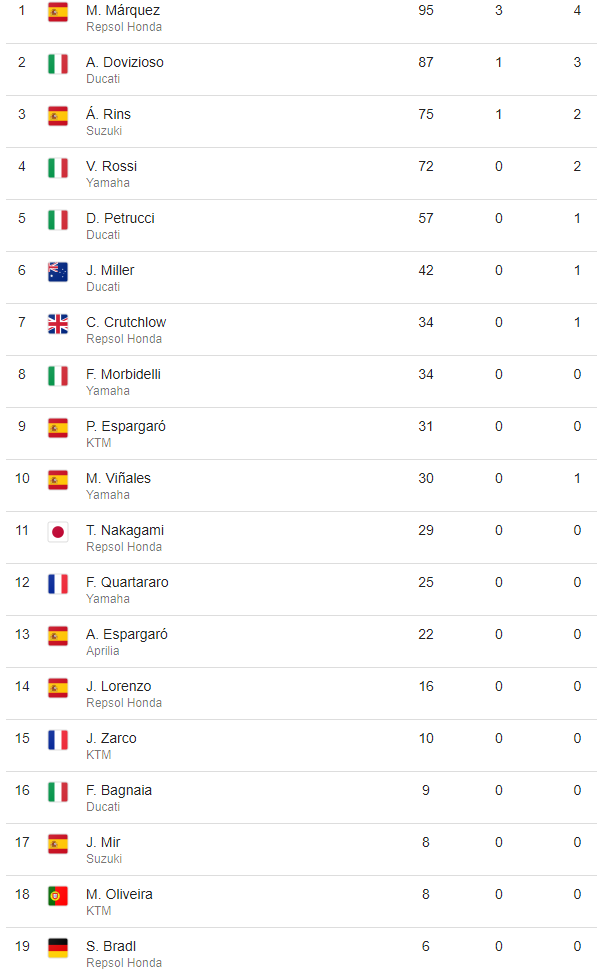Select D. Petrucci in the standings
This screenshot has height=973, width=597.
[x=120, y=218]
